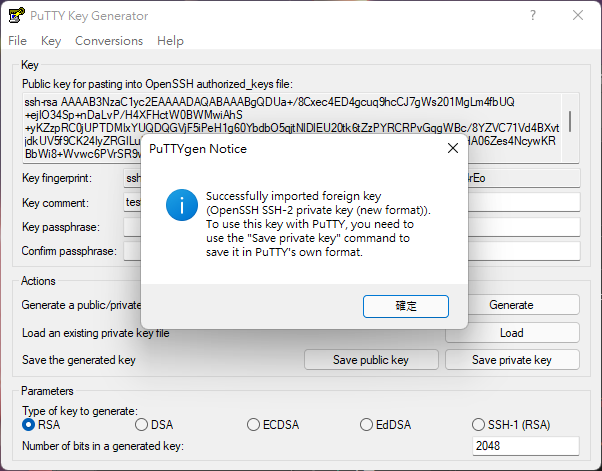602x471 pixels.
Task: Open the Conversions menu
Action: (x=109, y=41)
